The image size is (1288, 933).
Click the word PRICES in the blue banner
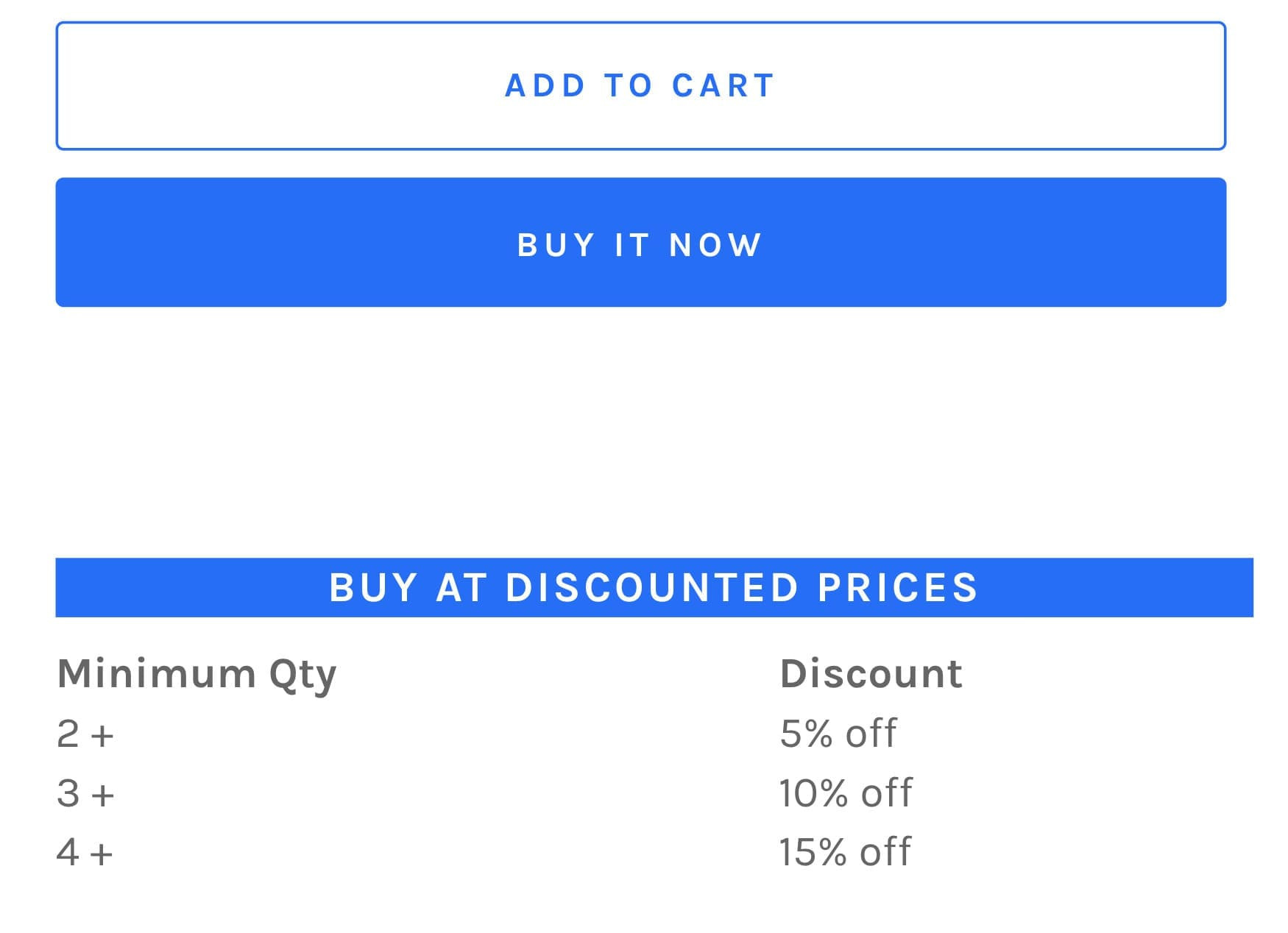click(x=897, y=588)
